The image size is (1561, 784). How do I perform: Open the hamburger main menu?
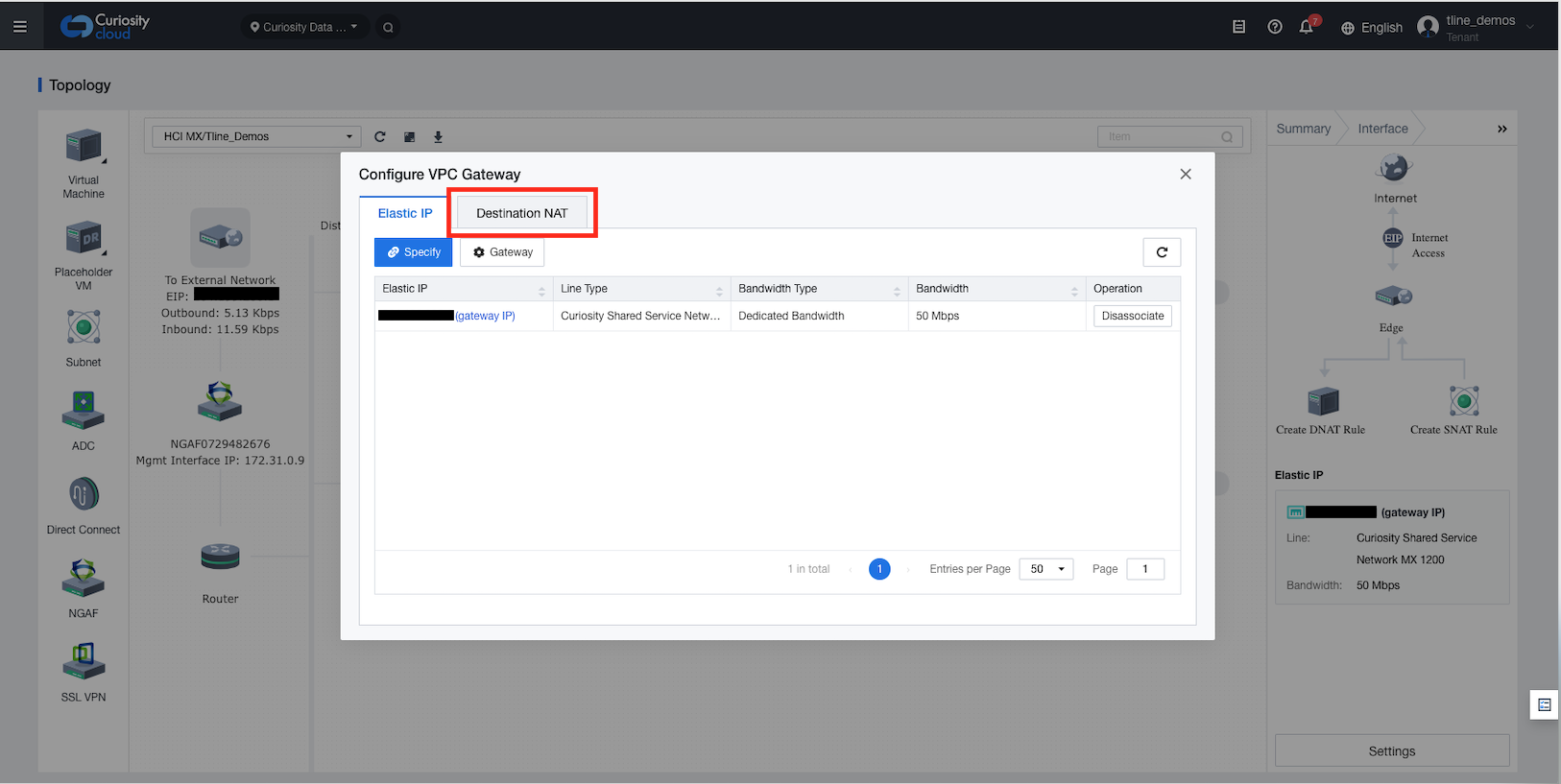19,27
